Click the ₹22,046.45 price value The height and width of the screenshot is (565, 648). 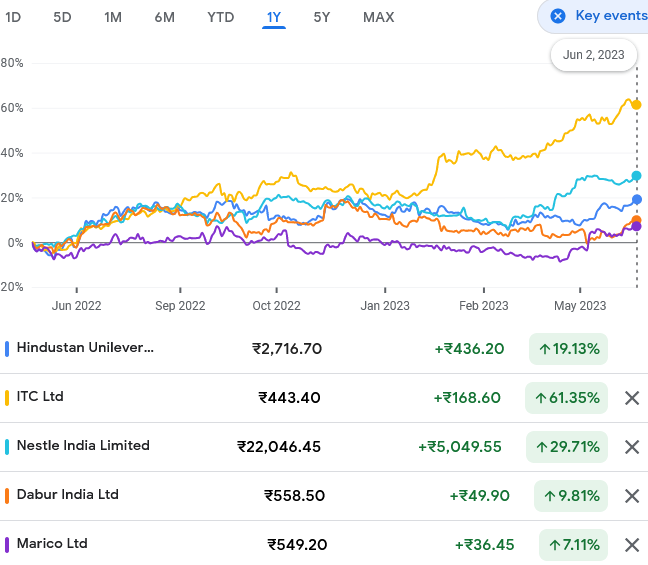point(279,447)
